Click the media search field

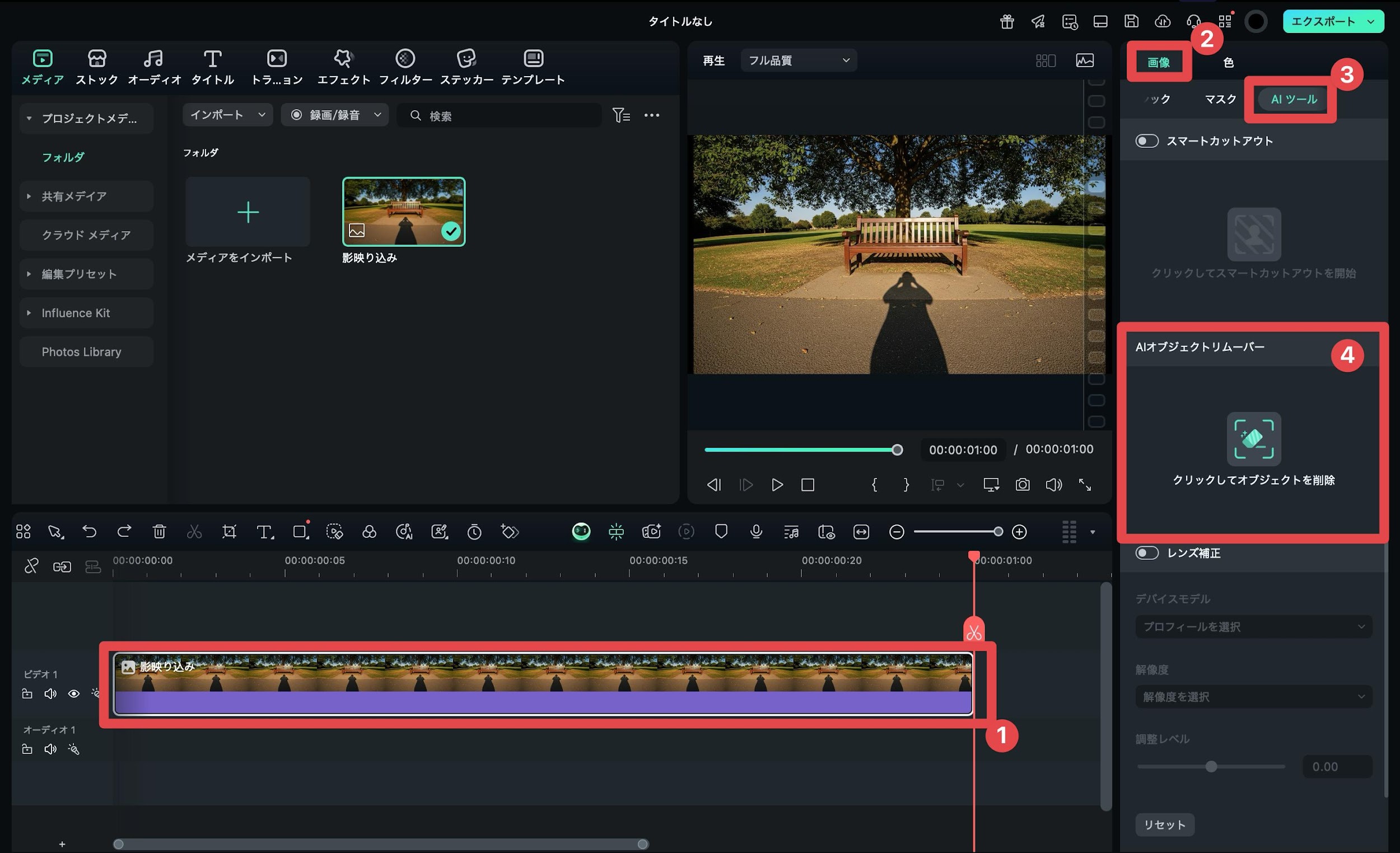(500, 115)
